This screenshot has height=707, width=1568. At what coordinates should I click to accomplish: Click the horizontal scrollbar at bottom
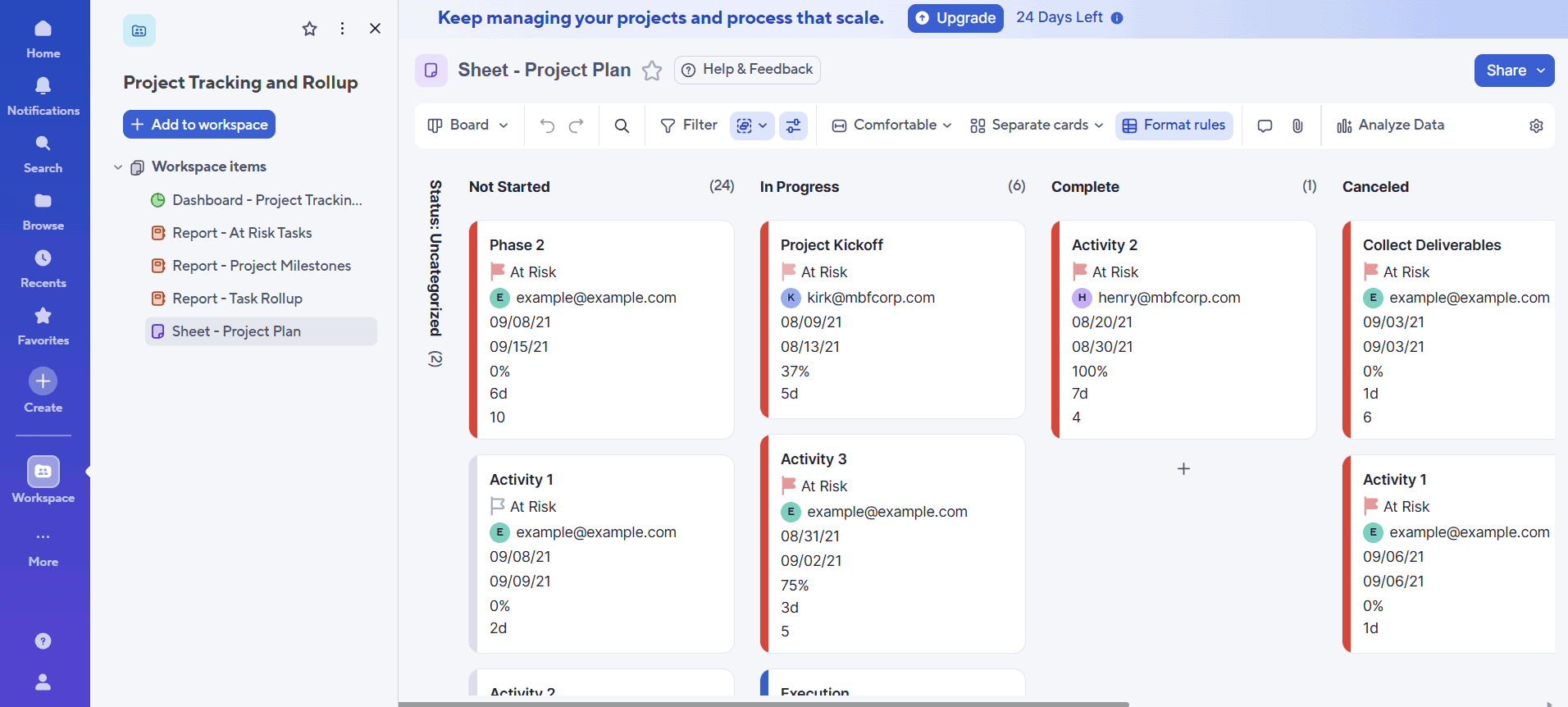pos(763,704)
